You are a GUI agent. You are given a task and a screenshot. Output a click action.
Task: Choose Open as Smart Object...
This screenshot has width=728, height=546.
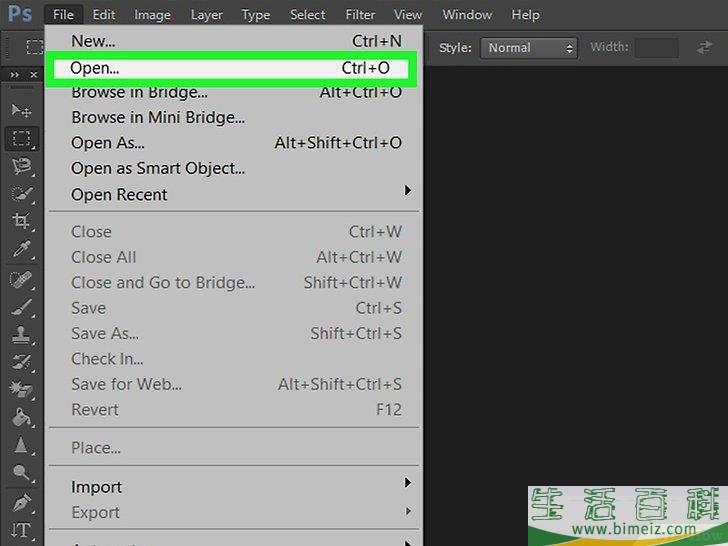(236, 168)
